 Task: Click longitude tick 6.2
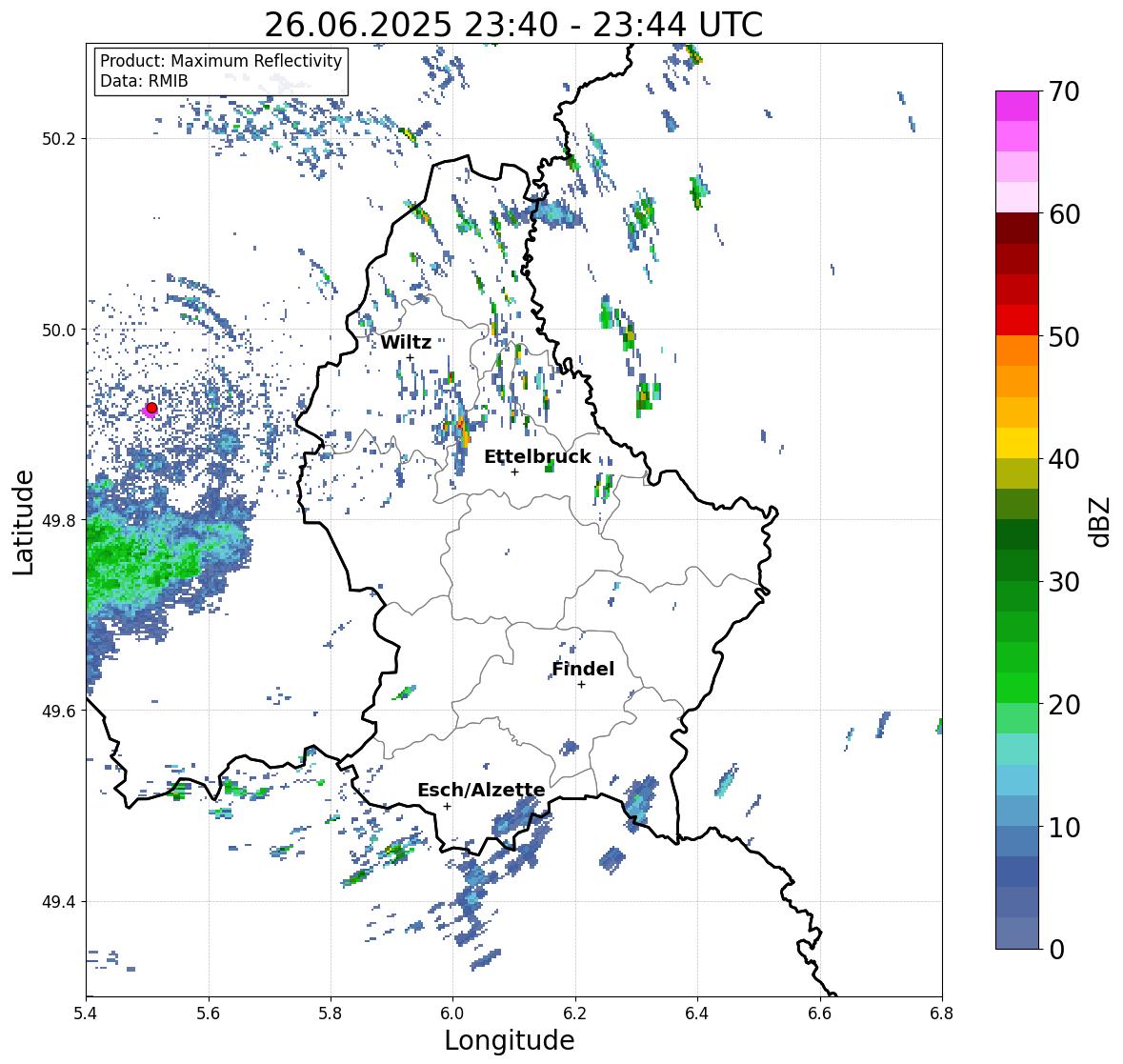tap(575, 1014)
